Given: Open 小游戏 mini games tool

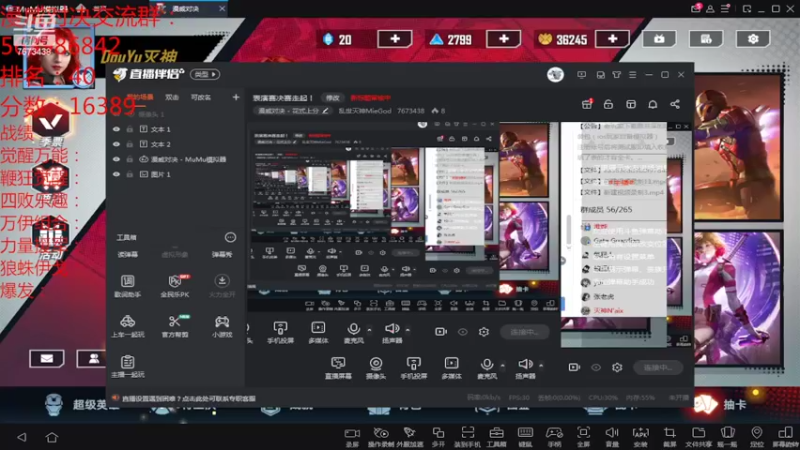Looking at the screenshot, I should click(222, 326).
